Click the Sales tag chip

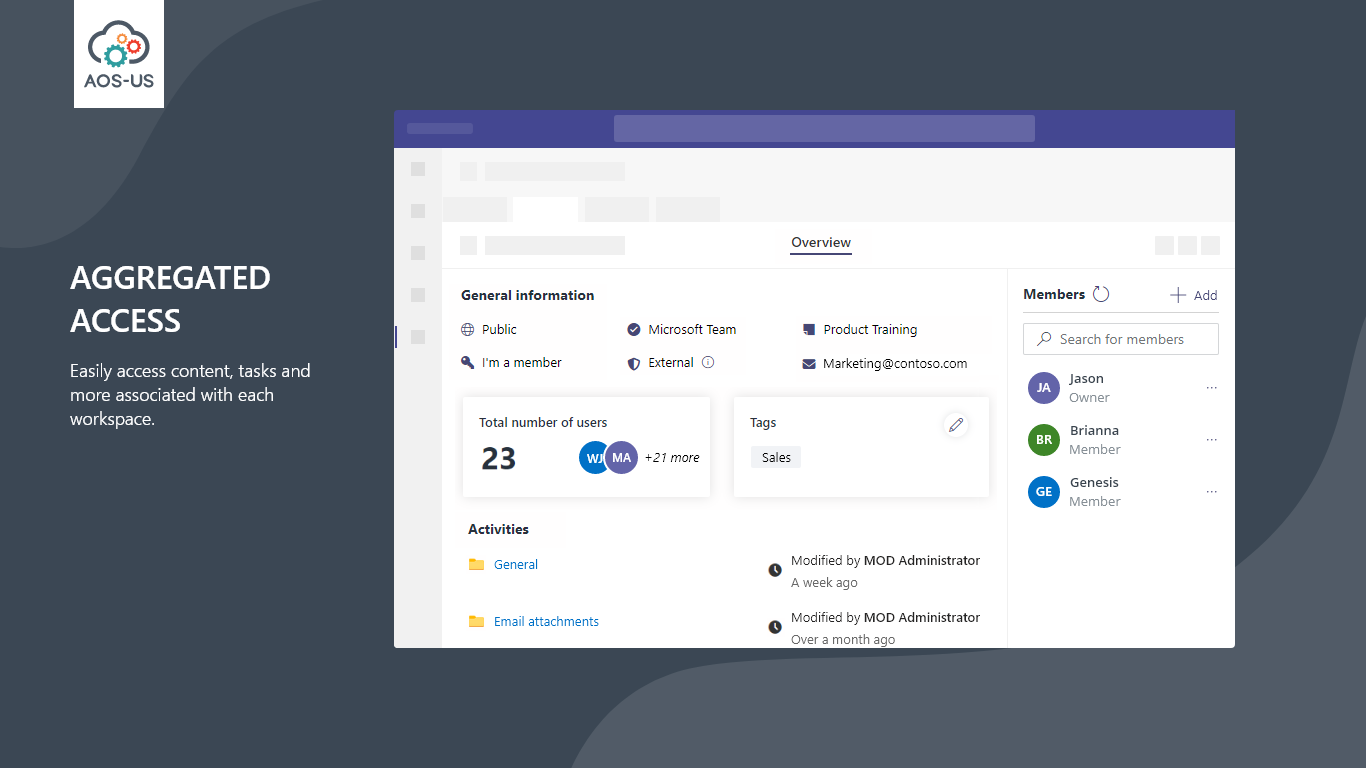776,458
